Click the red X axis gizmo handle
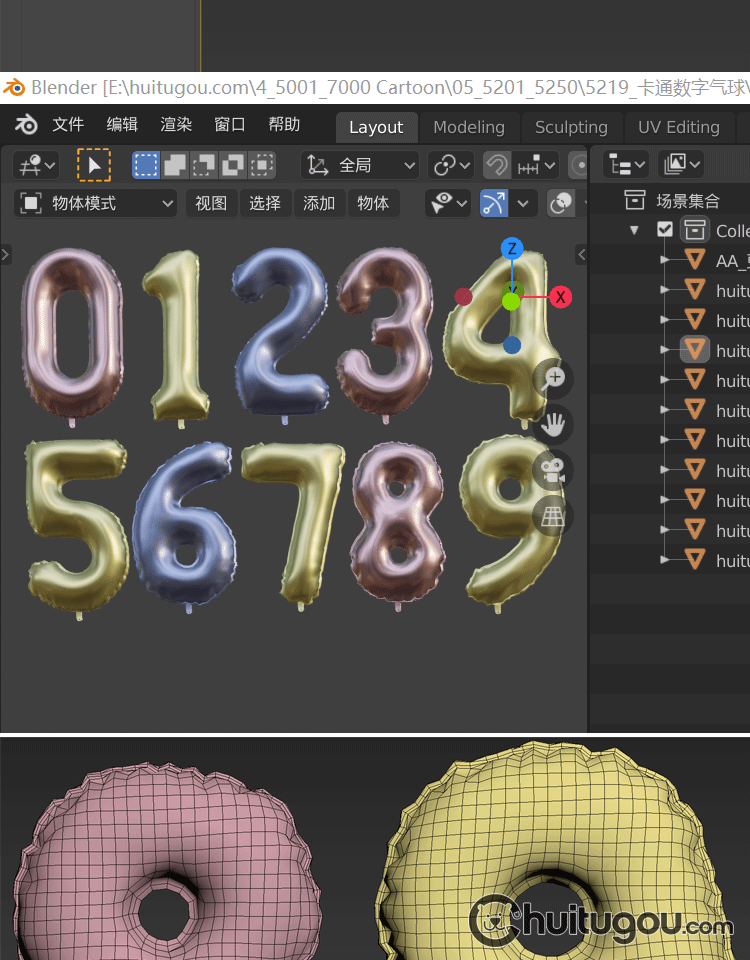The width and height of the screenshot is (750, 960). pos(561,297)
